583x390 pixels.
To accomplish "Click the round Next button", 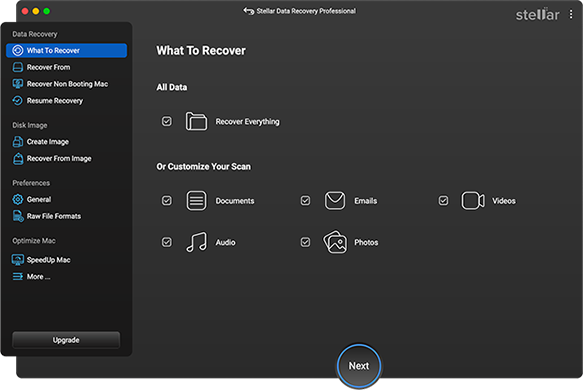I will tap(359, 366).
